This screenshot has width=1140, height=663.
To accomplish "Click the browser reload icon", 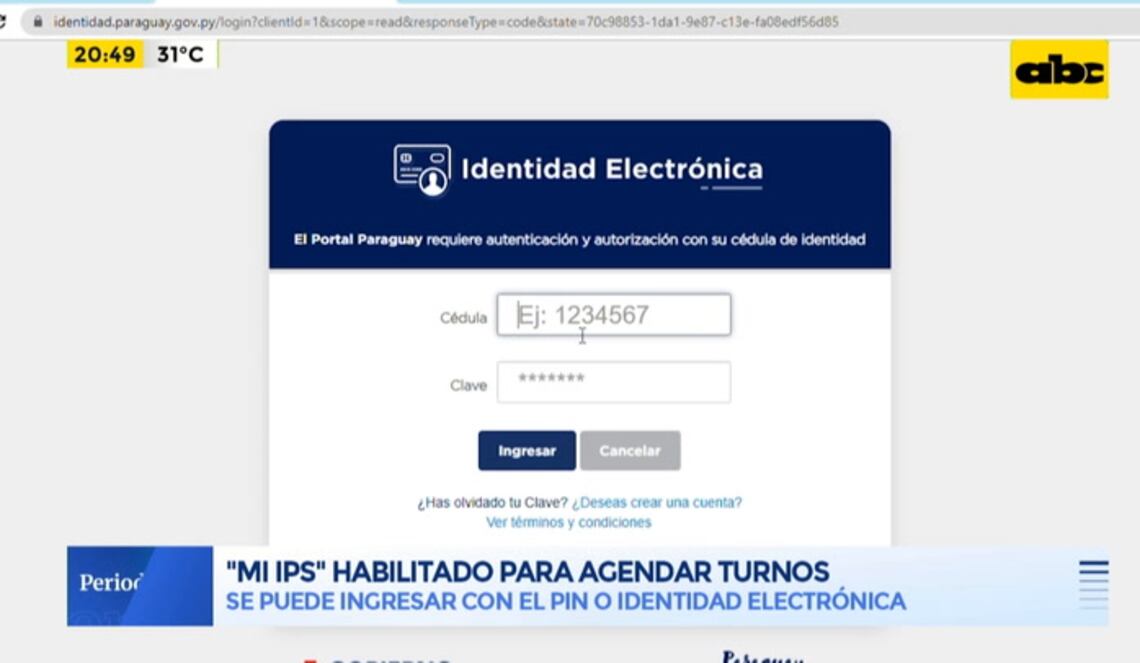I will pyautogui.click(x=2, y=22).
